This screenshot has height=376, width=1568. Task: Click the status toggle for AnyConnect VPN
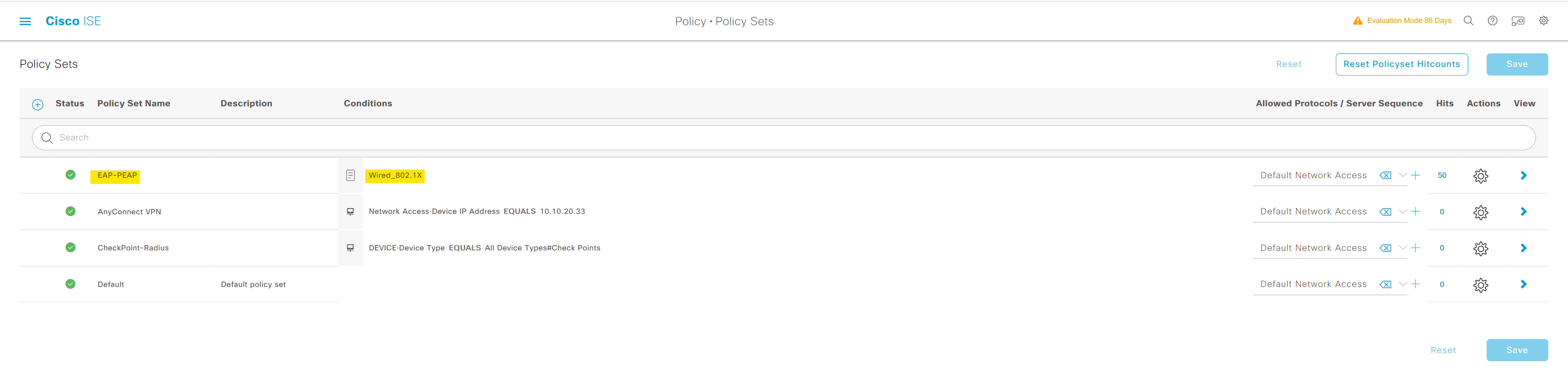pyautogui.click(x=70, y=211)
